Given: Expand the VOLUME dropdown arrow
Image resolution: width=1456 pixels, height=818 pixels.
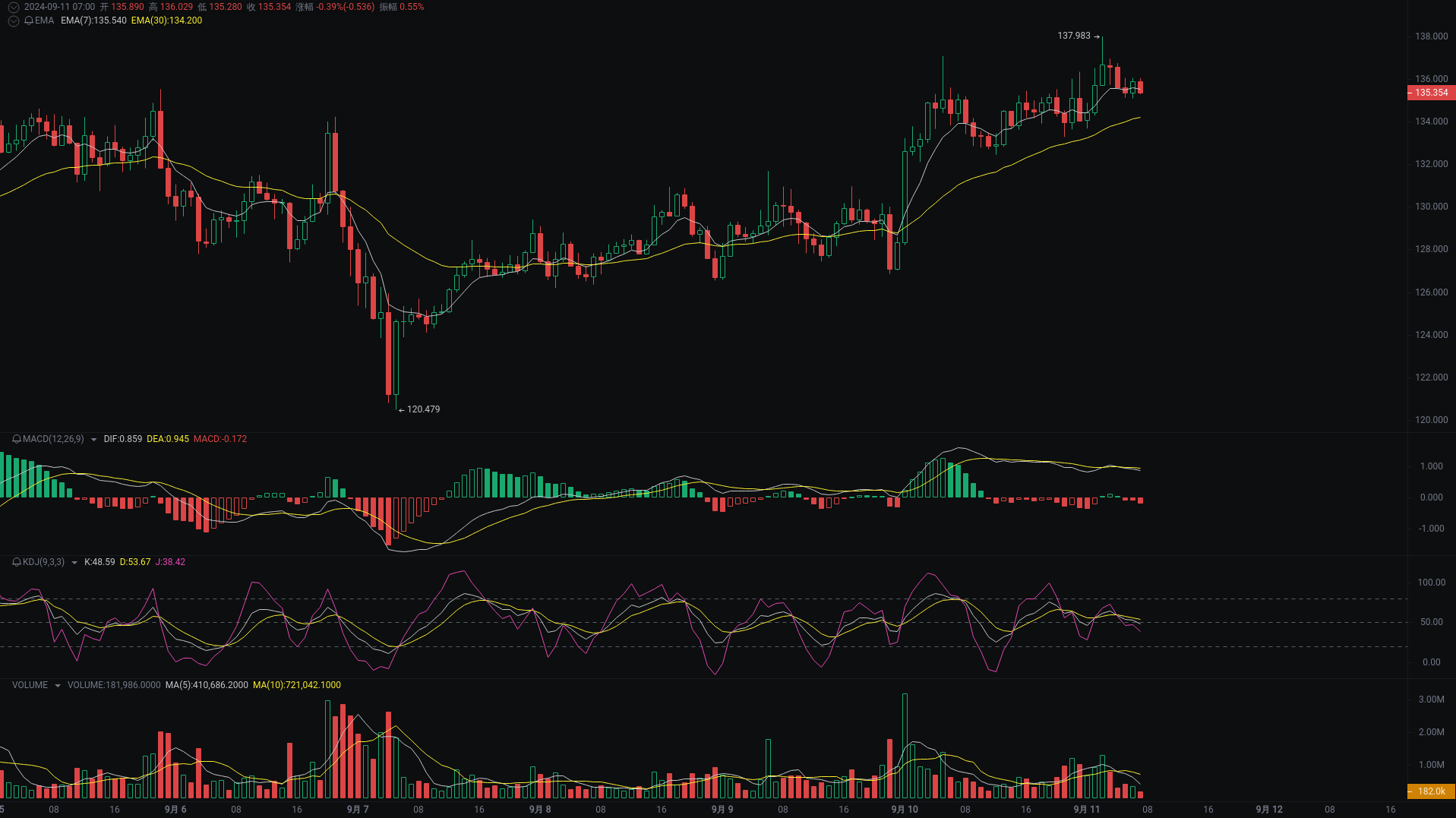Looking at the screenshot, I should 57,685.
